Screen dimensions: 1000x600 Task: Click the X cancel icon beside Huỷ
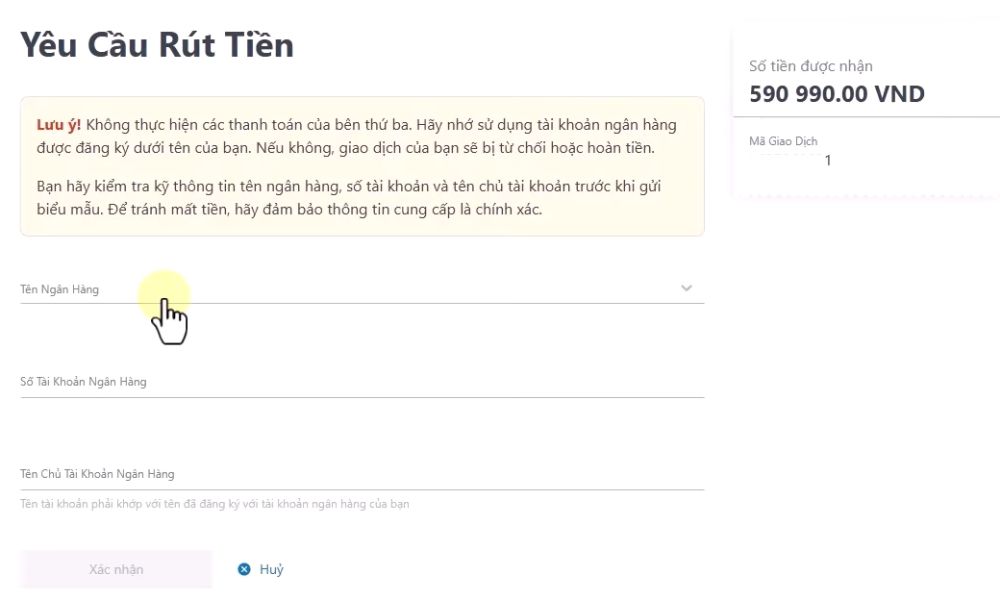tap(243, 568)
